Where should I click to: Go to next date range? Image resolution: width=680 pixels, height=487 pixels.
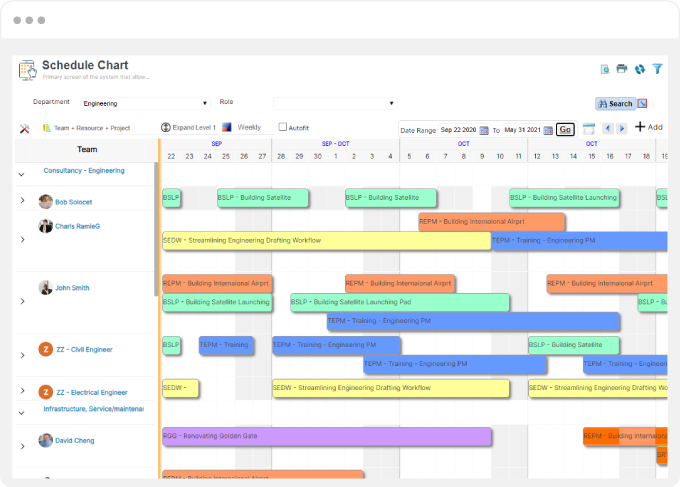pyautogui.click(x=622, y=128)
